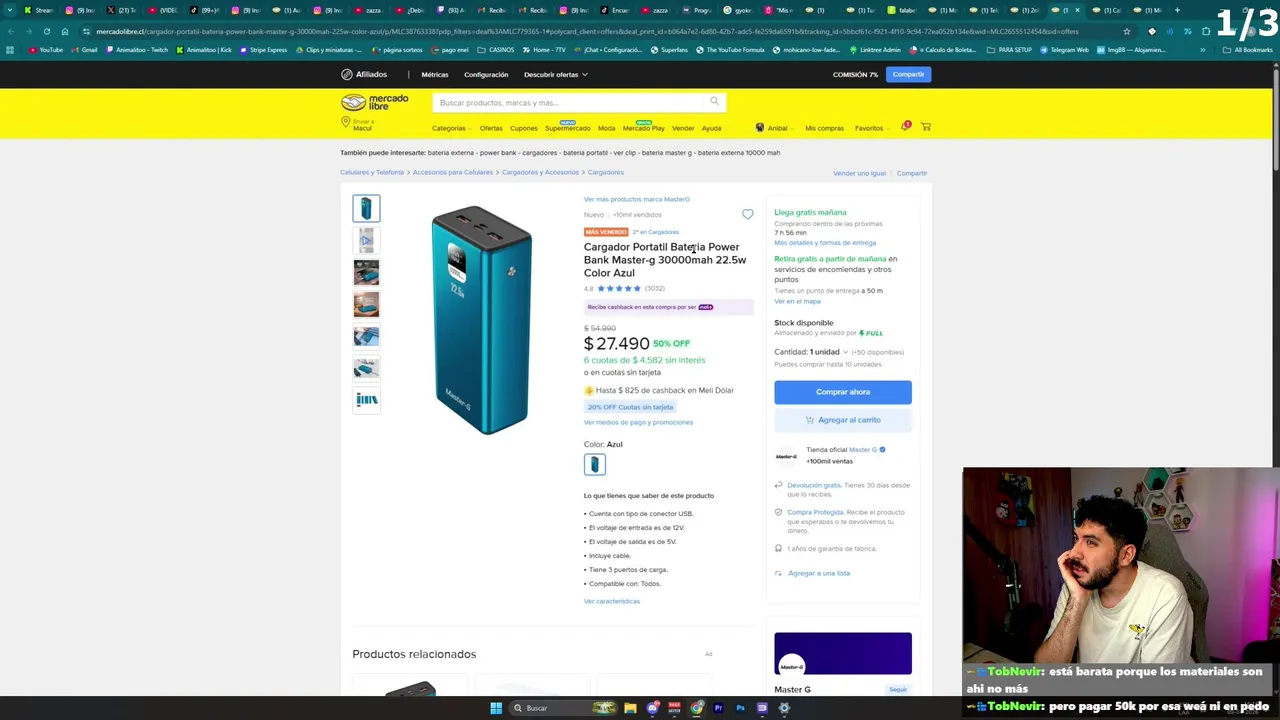Click Ver medios de pago y promociones
1280x720 pixels.
(x=638, y=422)
